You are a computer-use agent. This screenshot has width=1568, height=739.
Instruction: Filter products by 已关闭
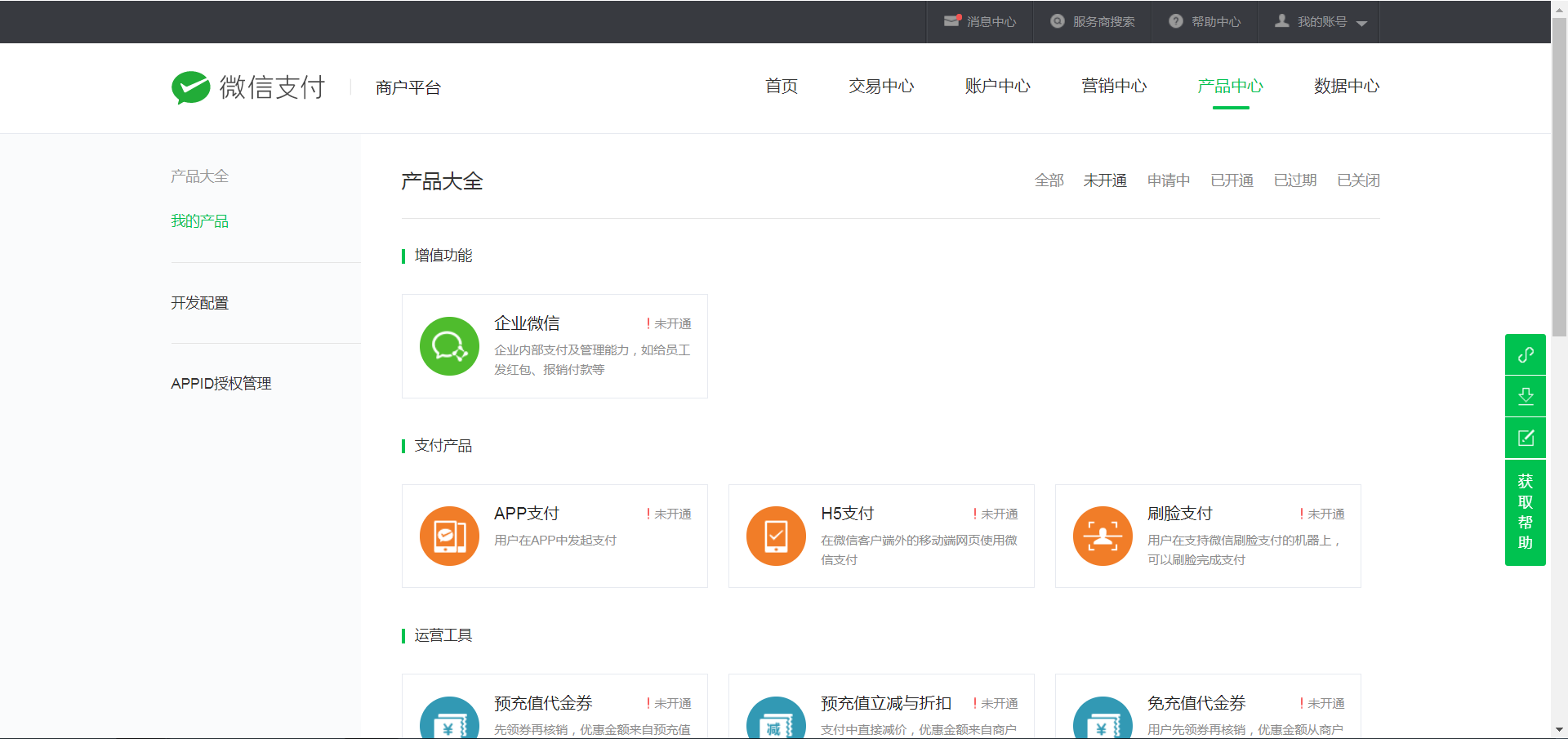point(1359,180)
